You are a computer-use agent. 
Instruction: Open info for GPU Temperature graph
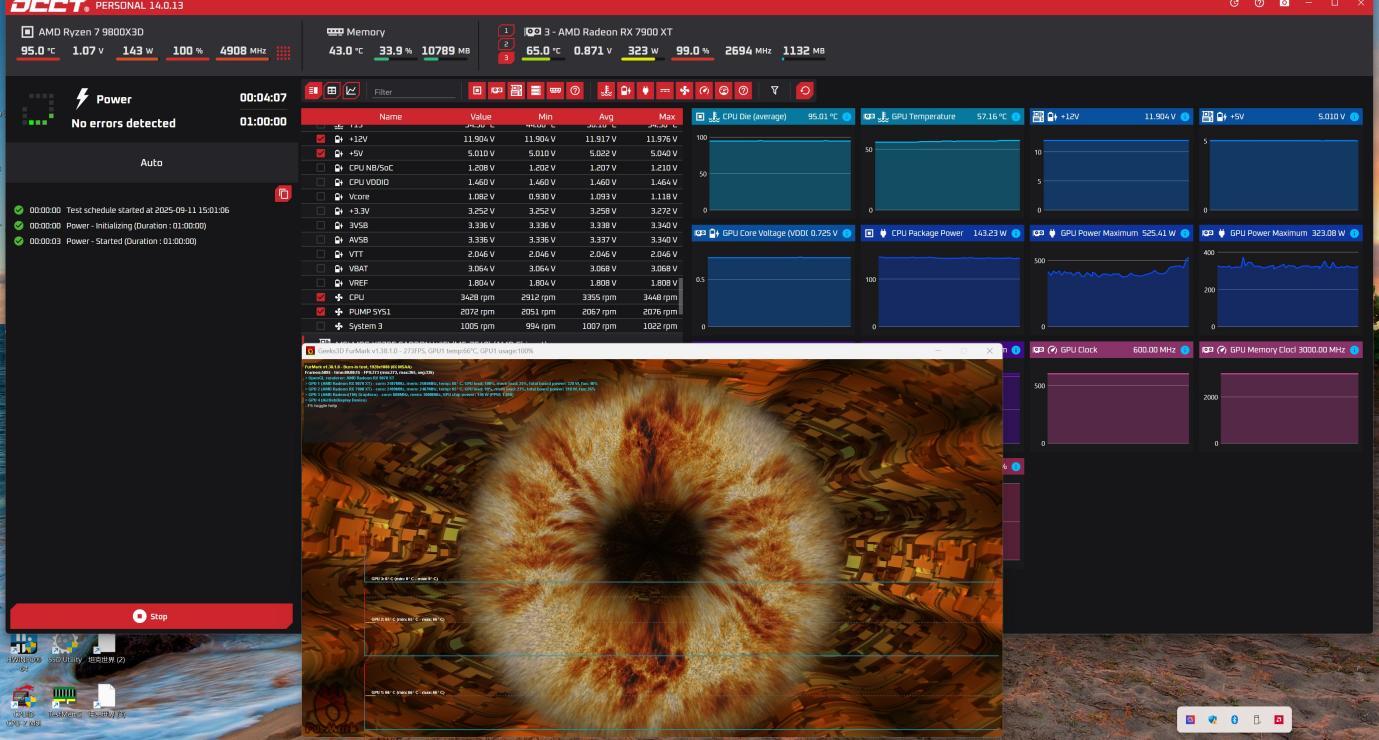(1016, 117)
